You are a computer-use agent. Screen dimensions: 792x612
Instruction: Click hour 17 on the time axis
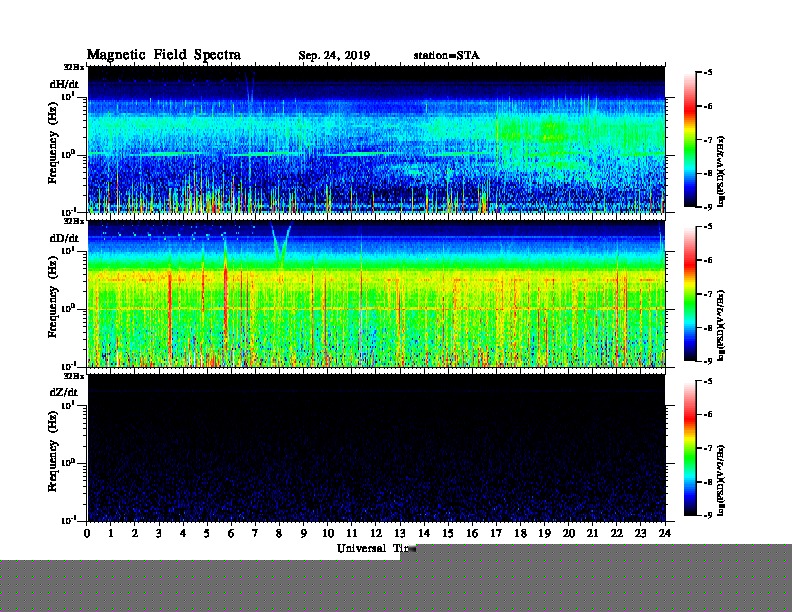(496, 533)
